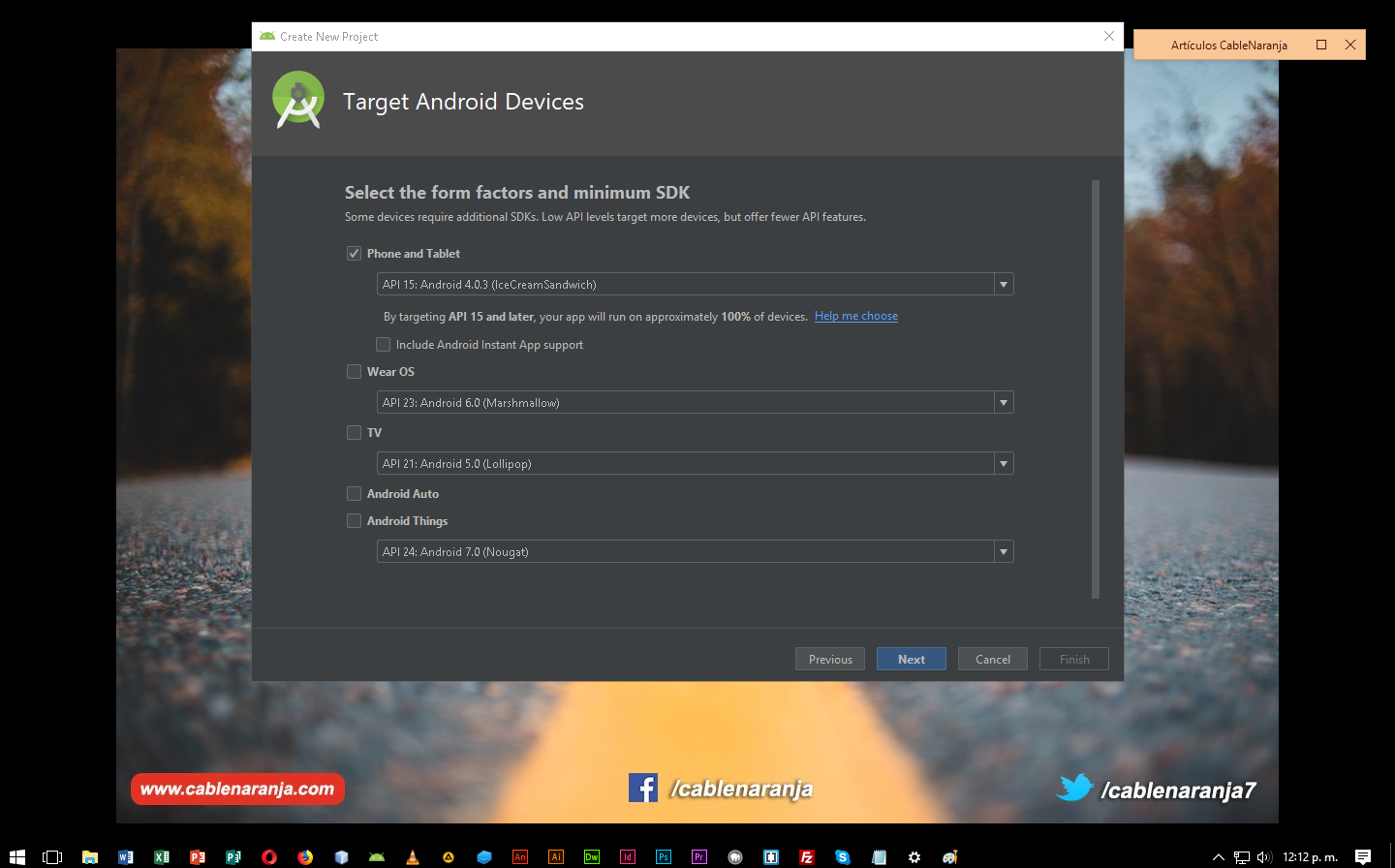This screenshot has width=1395, height=868.
Task: Expand the Wear OS SDK version dropdown
Action: [x=1004, y=402]
